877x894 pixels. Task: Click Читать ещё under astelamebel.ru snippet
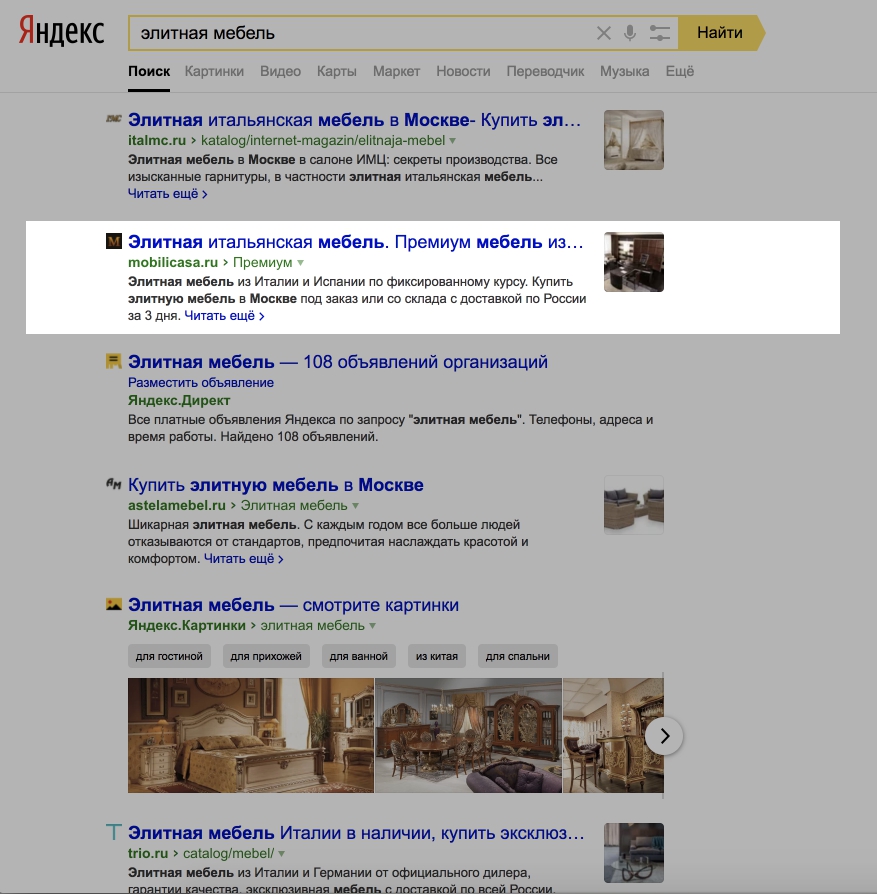(x=243, y=559)
